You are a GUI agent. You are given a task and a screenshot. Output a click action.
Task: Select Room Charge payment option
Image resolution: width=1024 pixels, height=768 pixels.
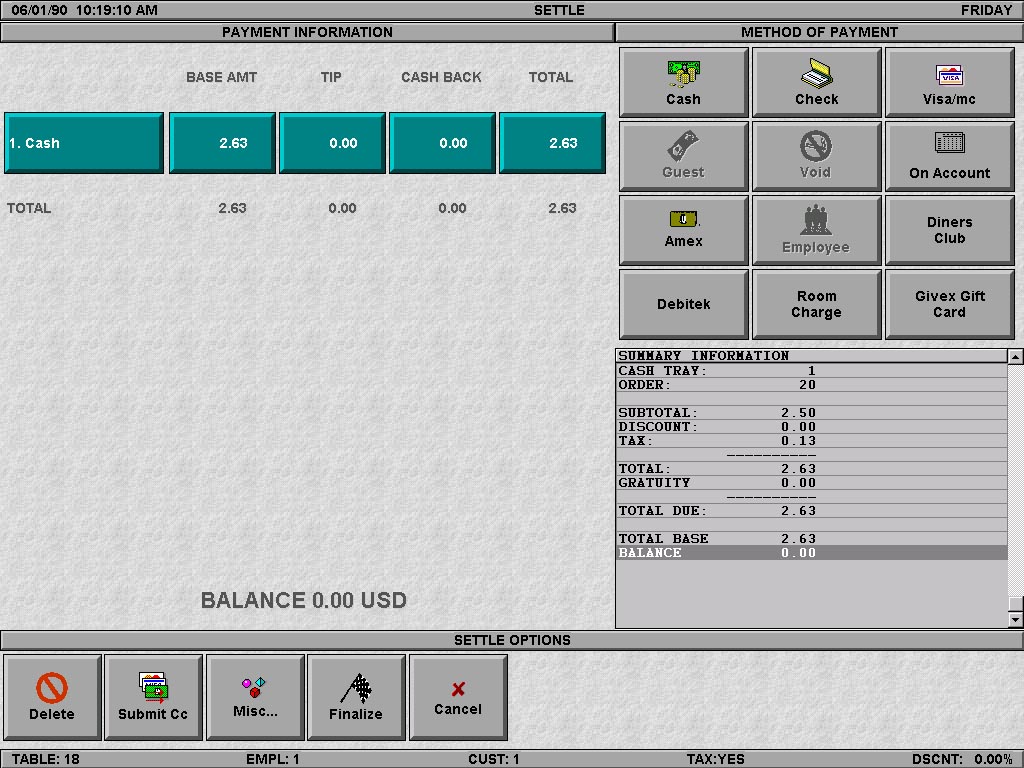click(x=816, y=304)
